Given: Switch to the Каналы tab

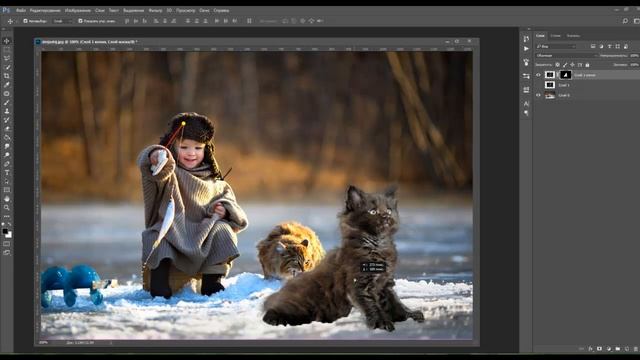Looking at the screenshot, I should [556, 36].
